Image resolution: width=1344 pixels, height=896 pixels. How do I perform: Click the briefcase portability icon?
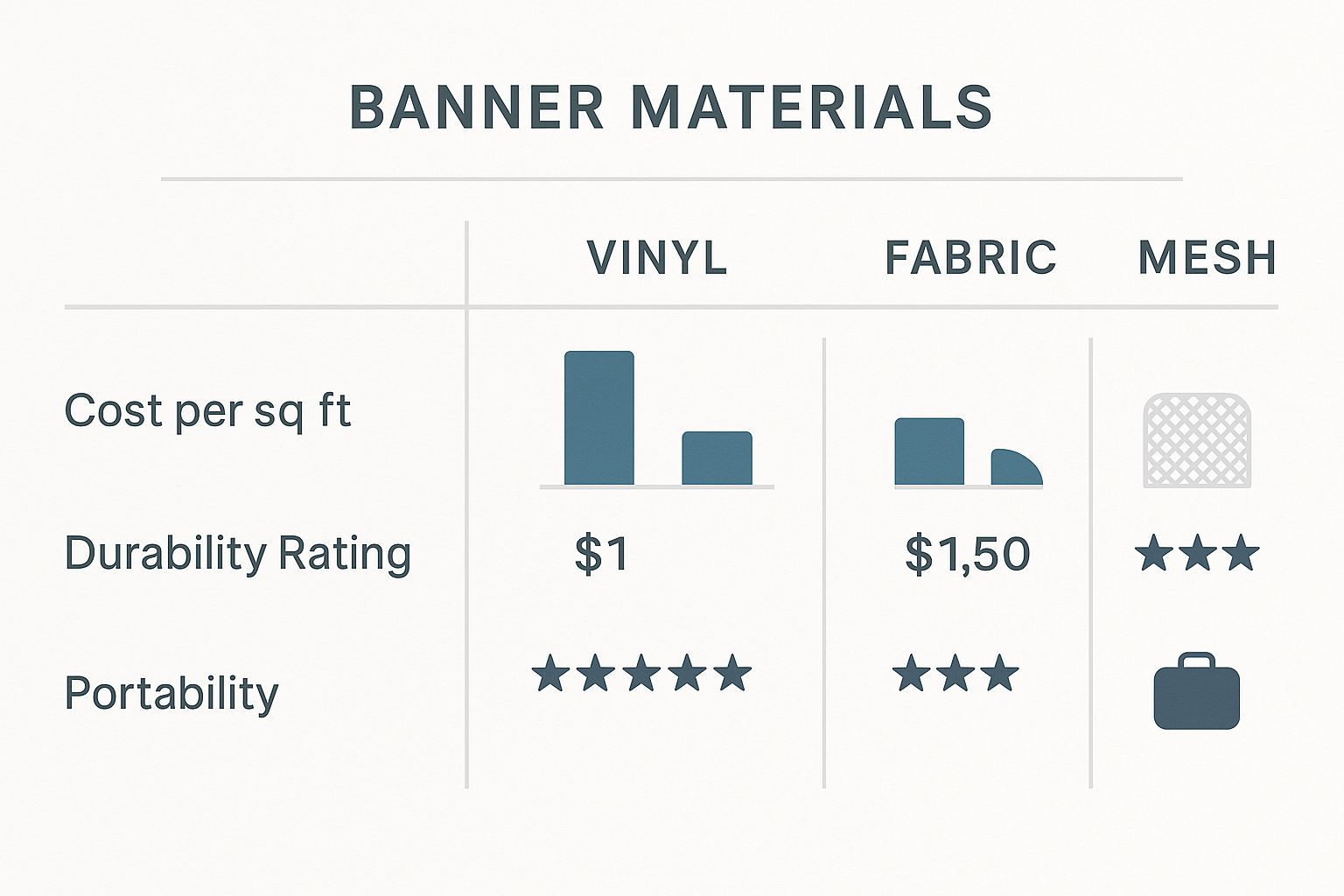[x=1197, y=693]
